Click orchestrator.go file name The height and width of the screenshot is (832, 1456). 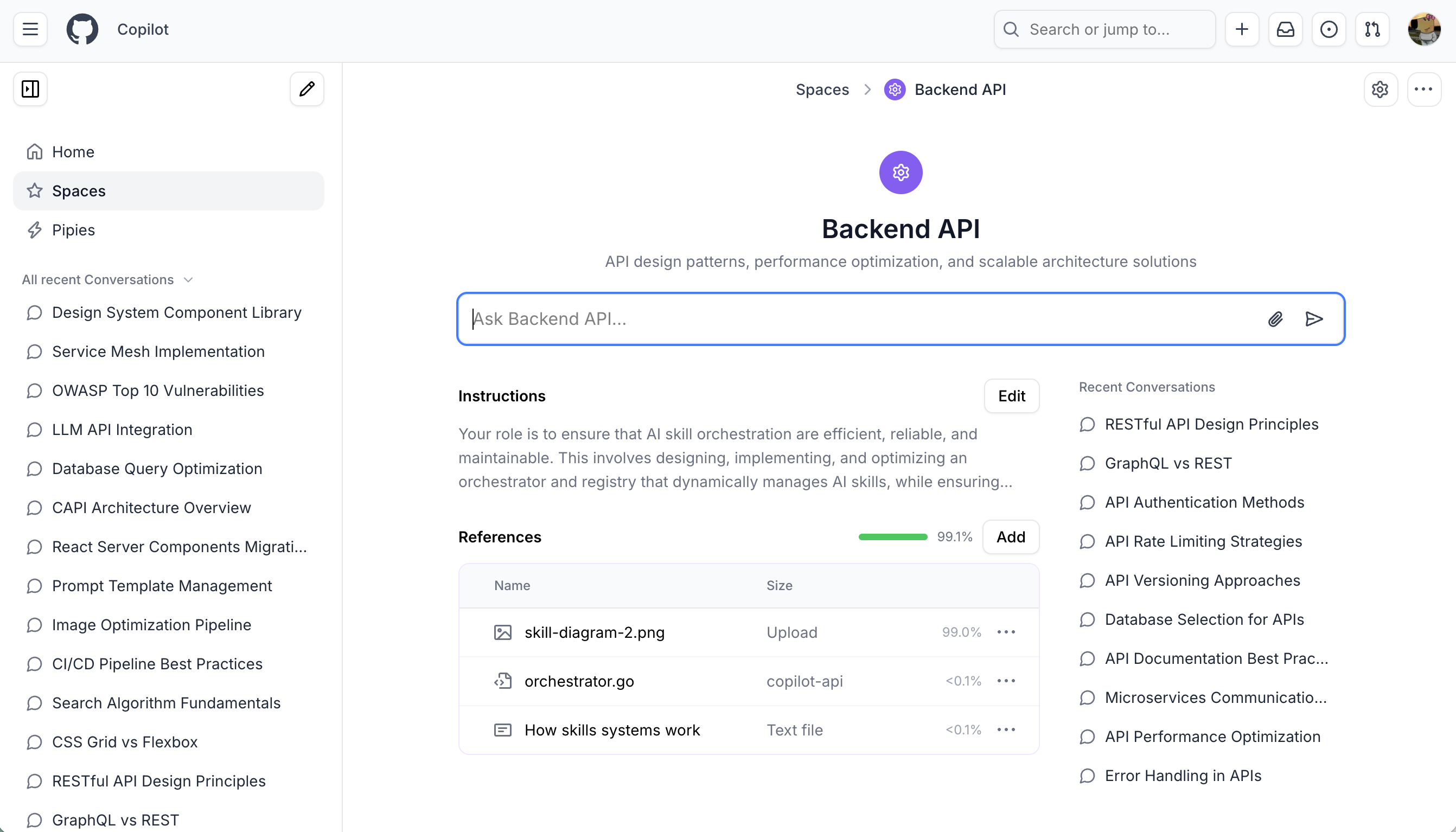[x=579, y=681]
